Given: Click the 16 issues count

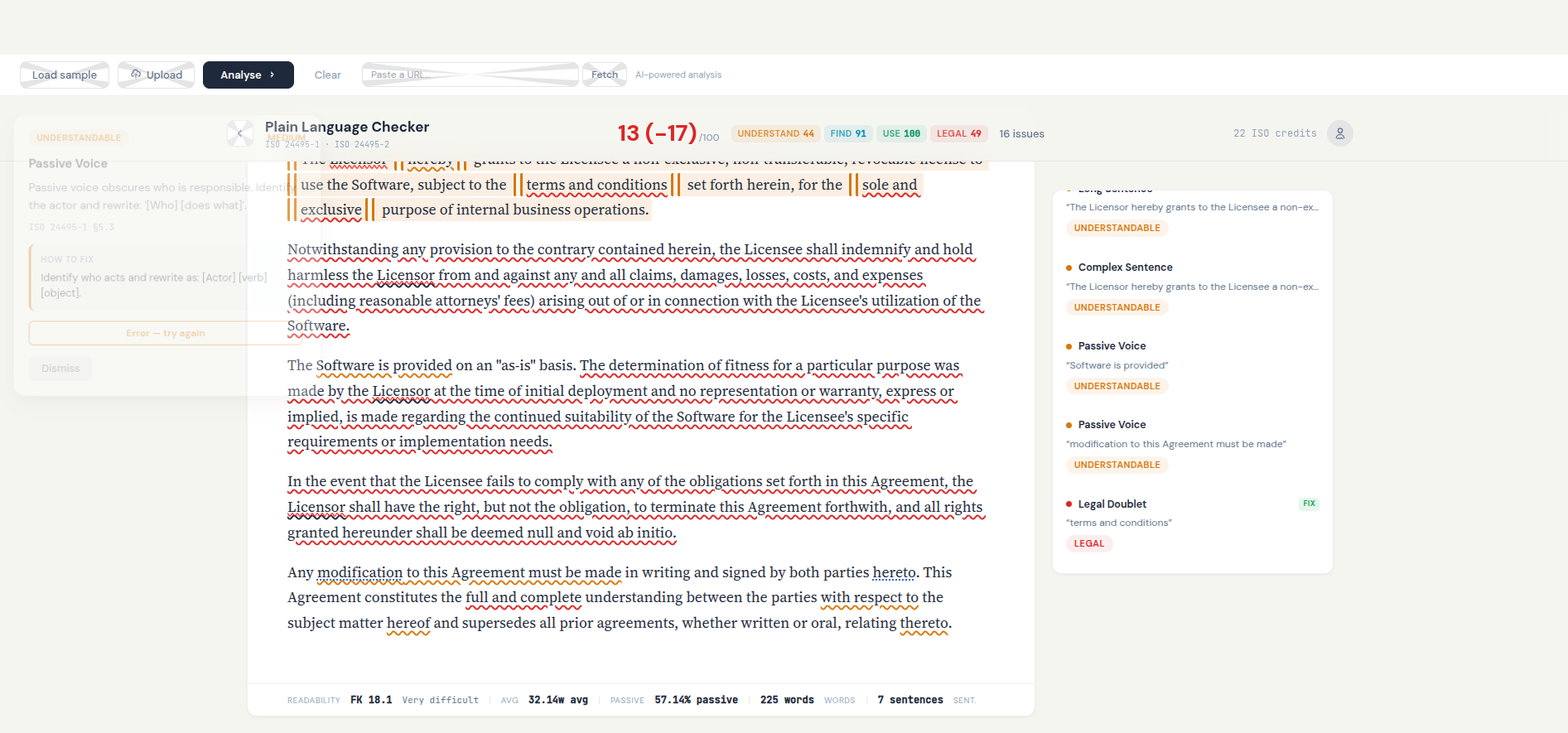Looking at the screenshot, I should tap(1021, 133).
